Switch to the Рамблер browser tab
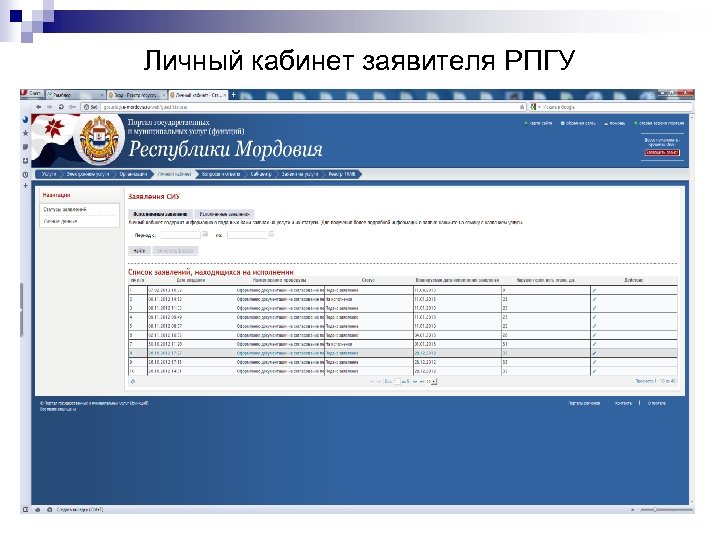720x540 pixels. pyautogui.click(x=76, y=95)
